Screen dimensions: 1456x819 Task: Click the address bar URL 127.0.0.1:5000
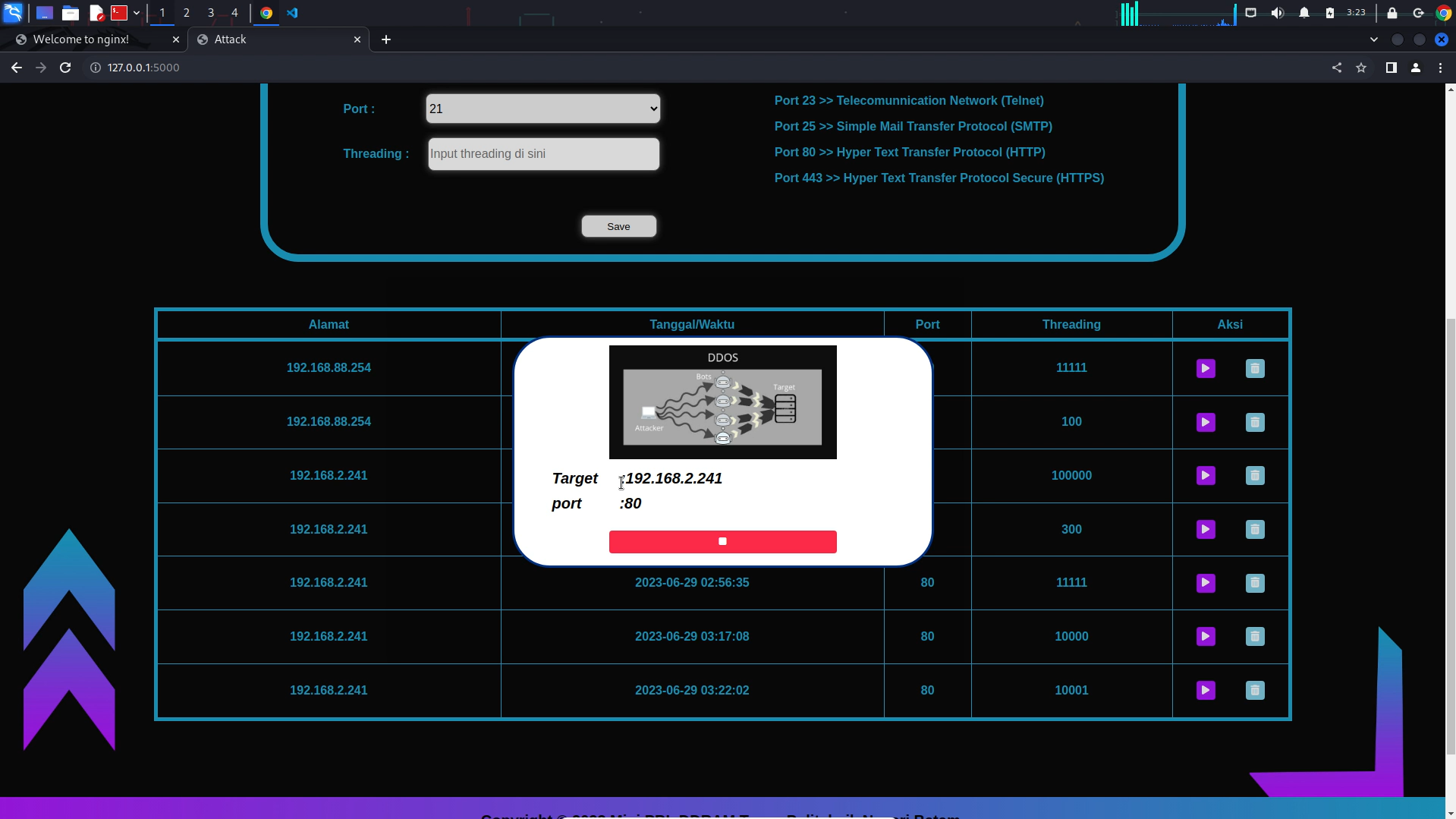click(143, 68)
